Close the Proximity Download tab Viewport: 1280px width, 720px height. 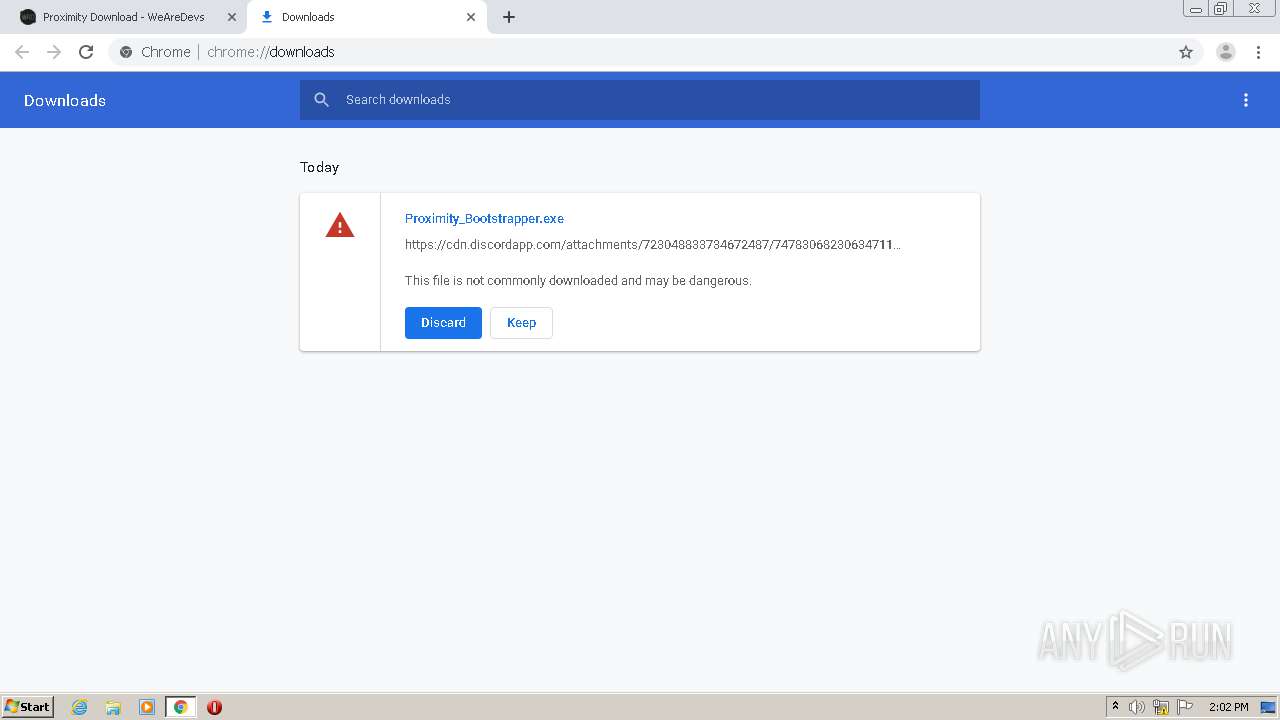pos(232,17)
